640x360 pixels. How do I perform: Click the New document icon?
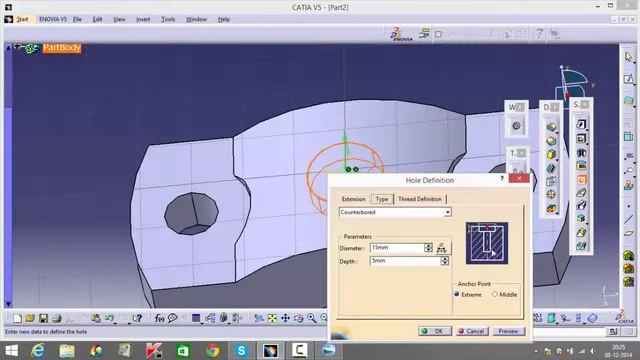(x=17, y=318)
